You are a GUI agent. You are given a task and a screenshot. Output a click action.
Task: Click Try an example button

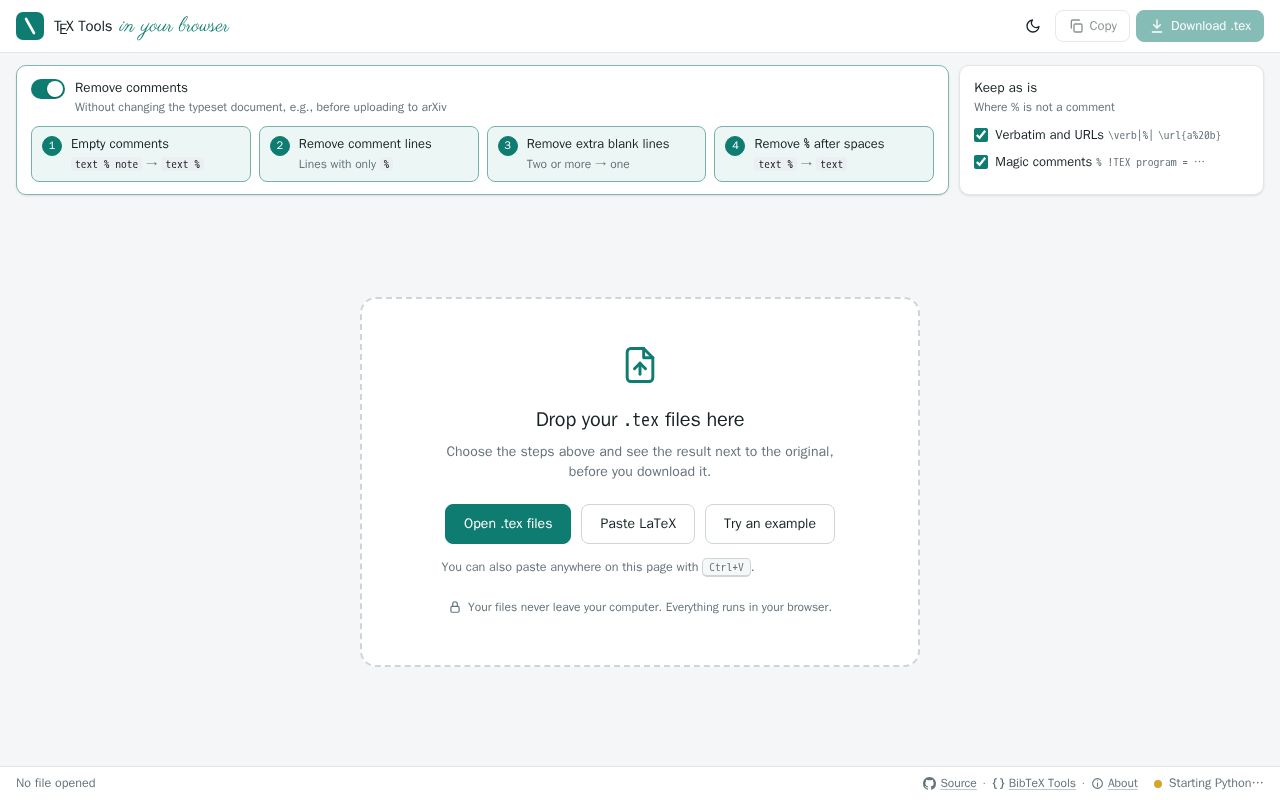pos(770,524)
